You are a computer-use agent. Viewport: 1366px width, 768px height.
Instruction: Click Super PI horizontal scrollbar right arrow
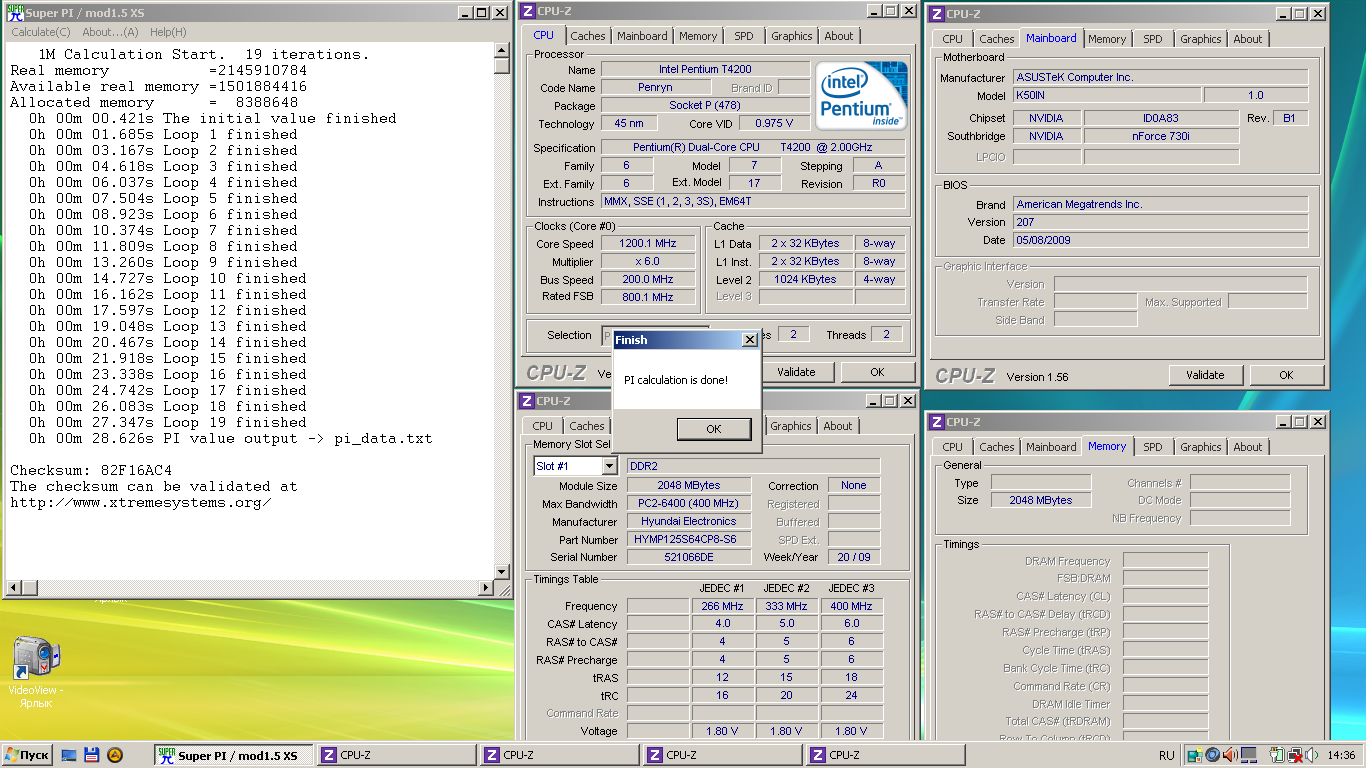486,587
